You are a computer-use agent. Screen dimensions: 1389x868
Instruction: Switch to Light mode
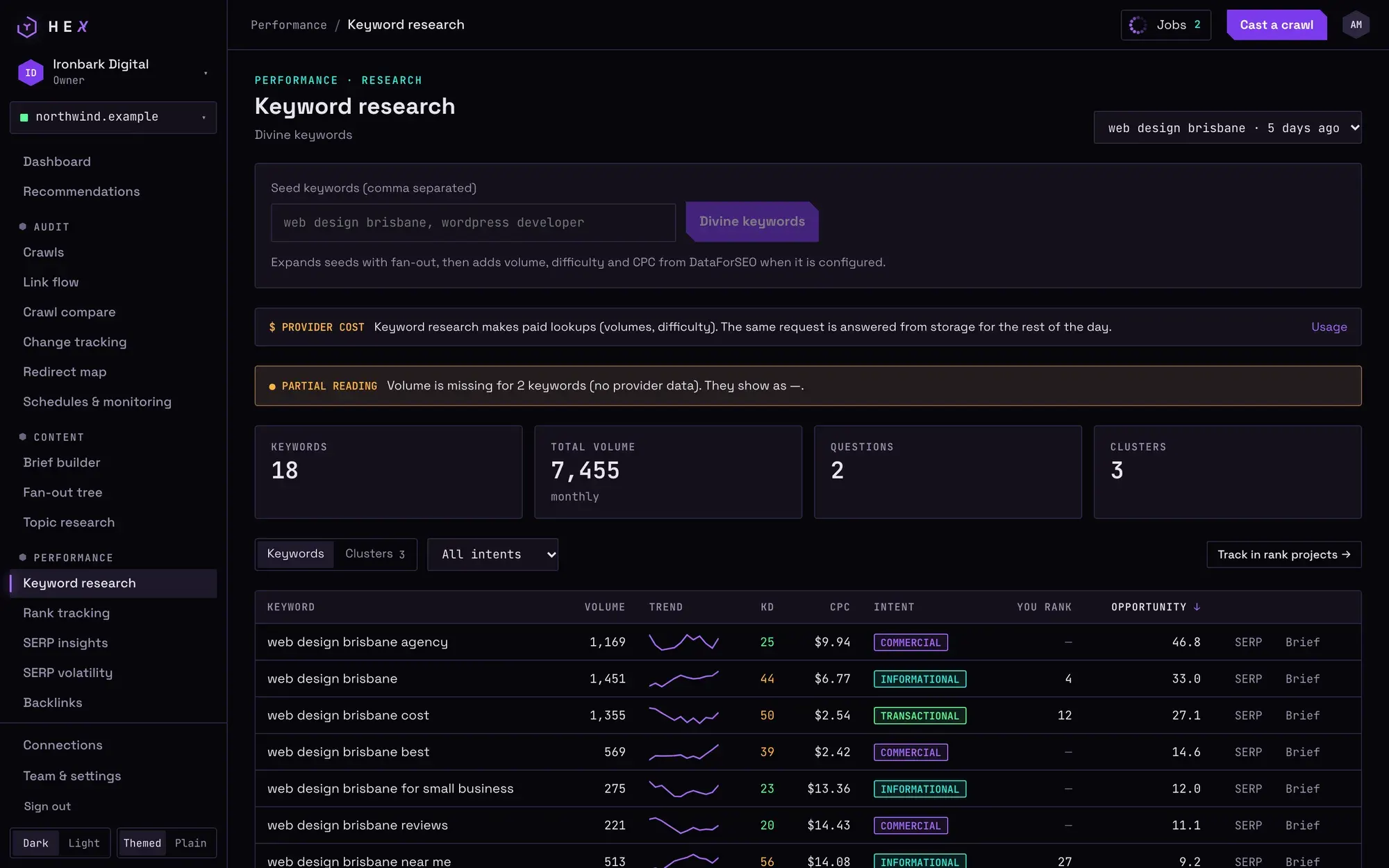(x=84, y=843)
